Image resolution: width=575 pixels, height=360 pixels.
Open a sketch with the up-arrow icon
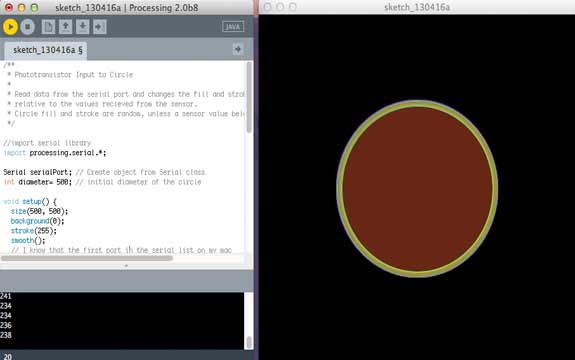[x=66, y=27]
